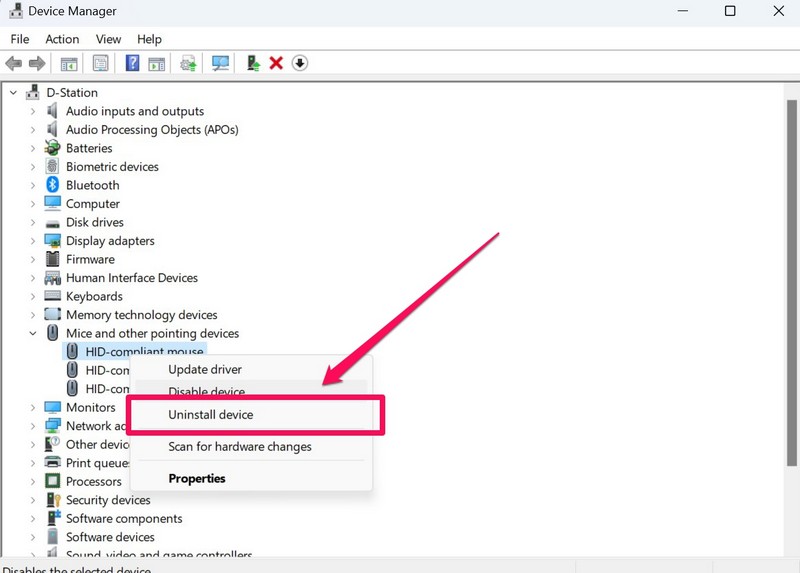Click the Forward arrow in toolbar

click(x=37, y=63)
